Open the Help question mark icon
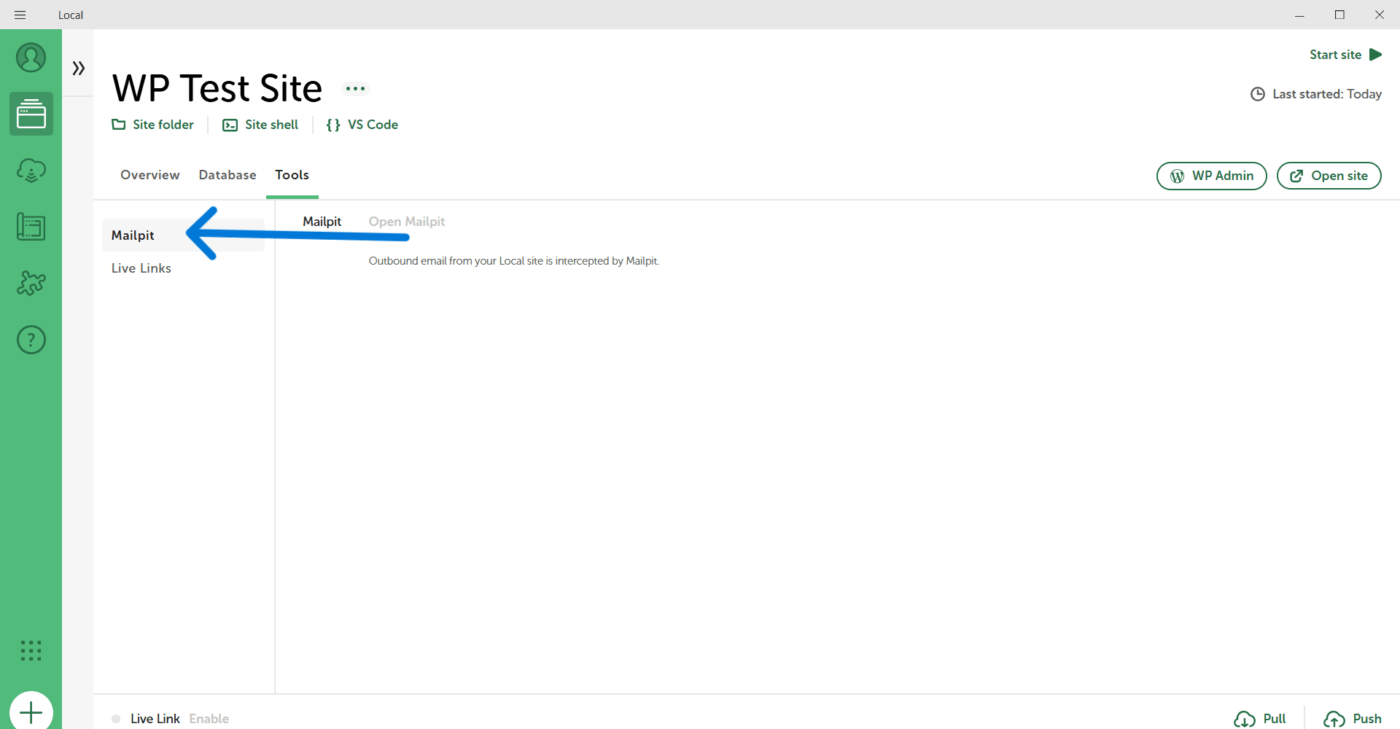 click(x=31, y=340)
